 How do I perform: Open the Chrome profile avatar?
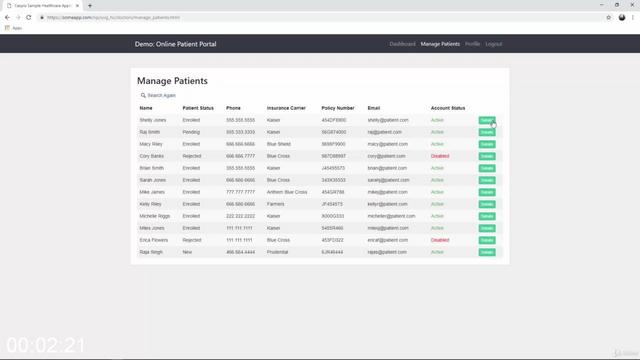[x=622, y=18]
